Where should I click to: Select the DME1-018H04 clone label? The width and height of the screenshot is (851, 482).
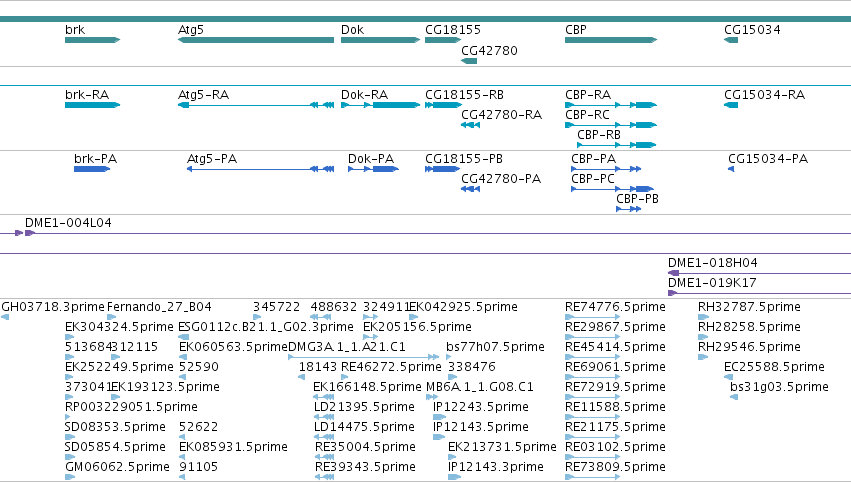[x=713, y=263]
